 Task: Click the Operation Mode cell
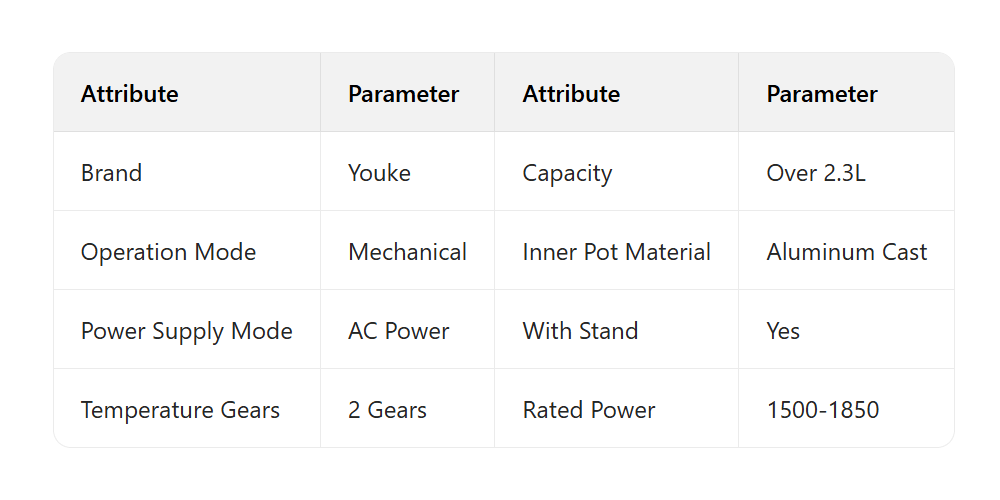click(x=168, y=252)
